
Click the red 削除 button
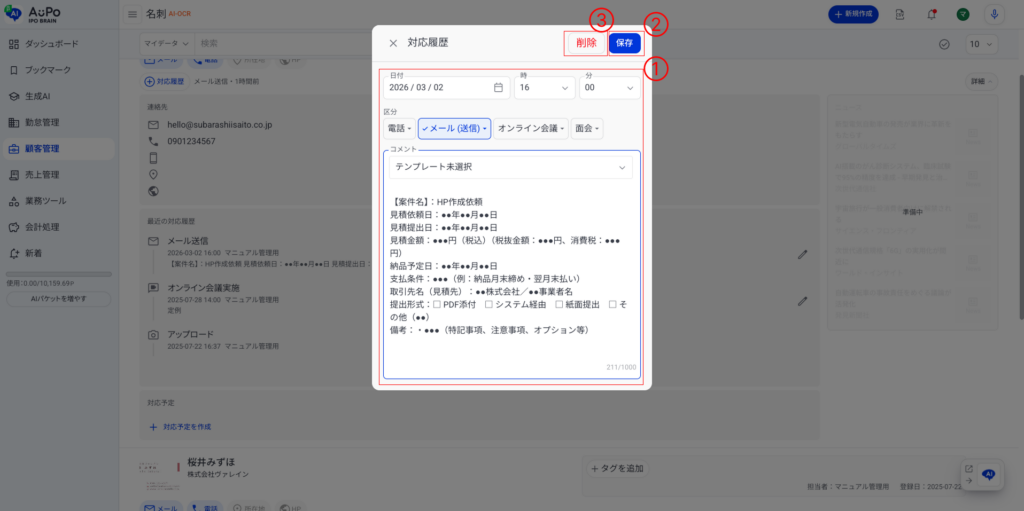pyautogui.click(x=586, y=44)
